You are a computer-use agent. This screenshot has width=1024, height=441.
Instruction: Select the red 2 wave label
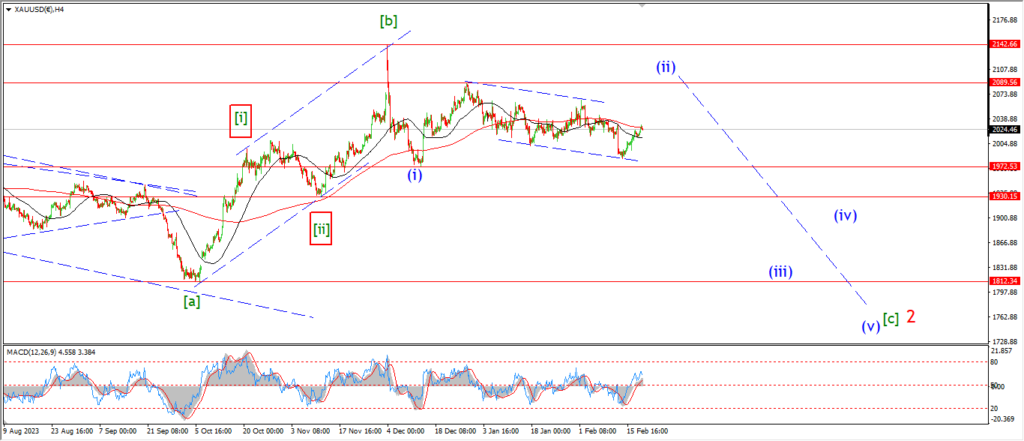click(x=912, y=316)
